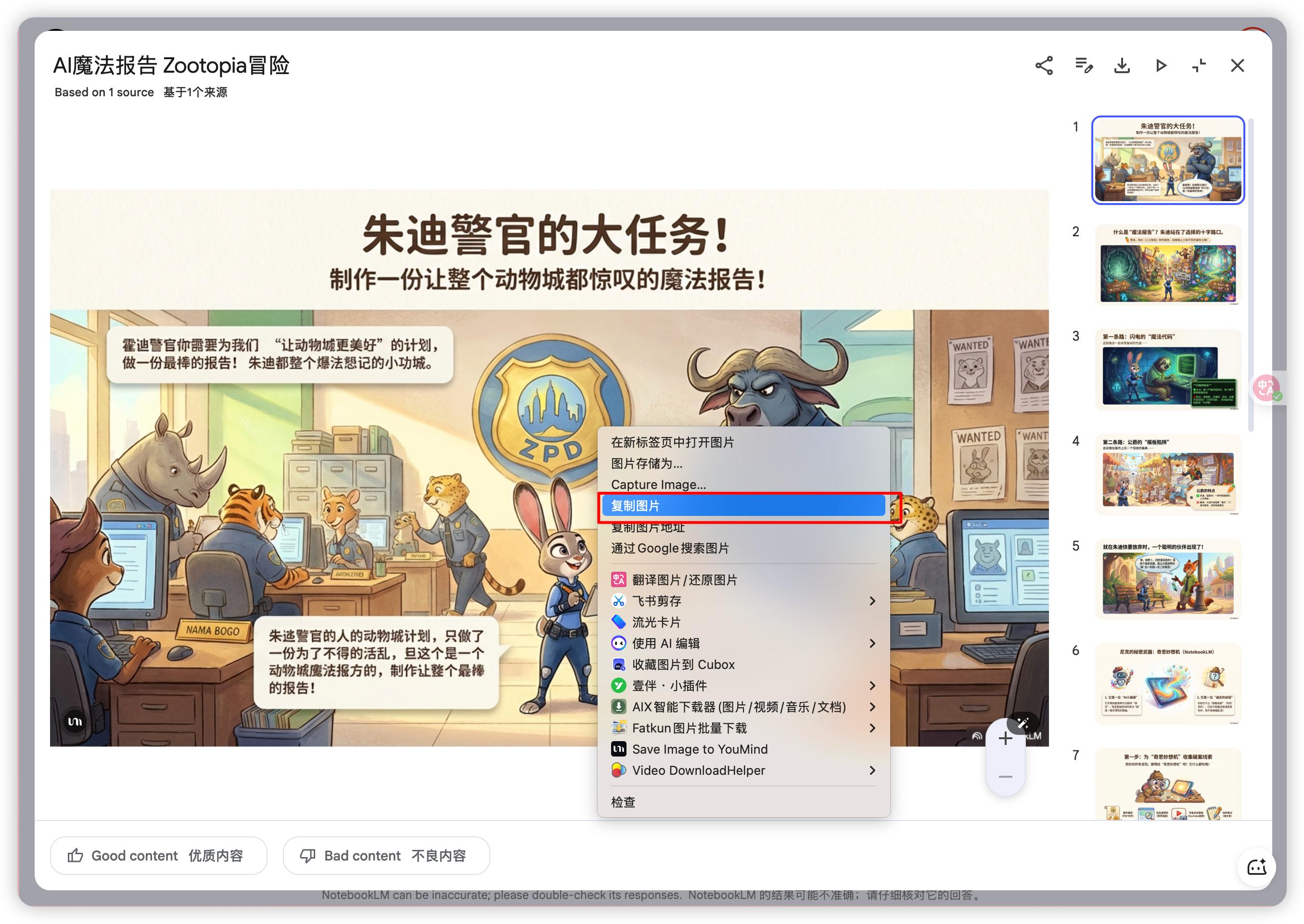
Task: Select 图片存储为... menu entry
Action: [647, 463]
